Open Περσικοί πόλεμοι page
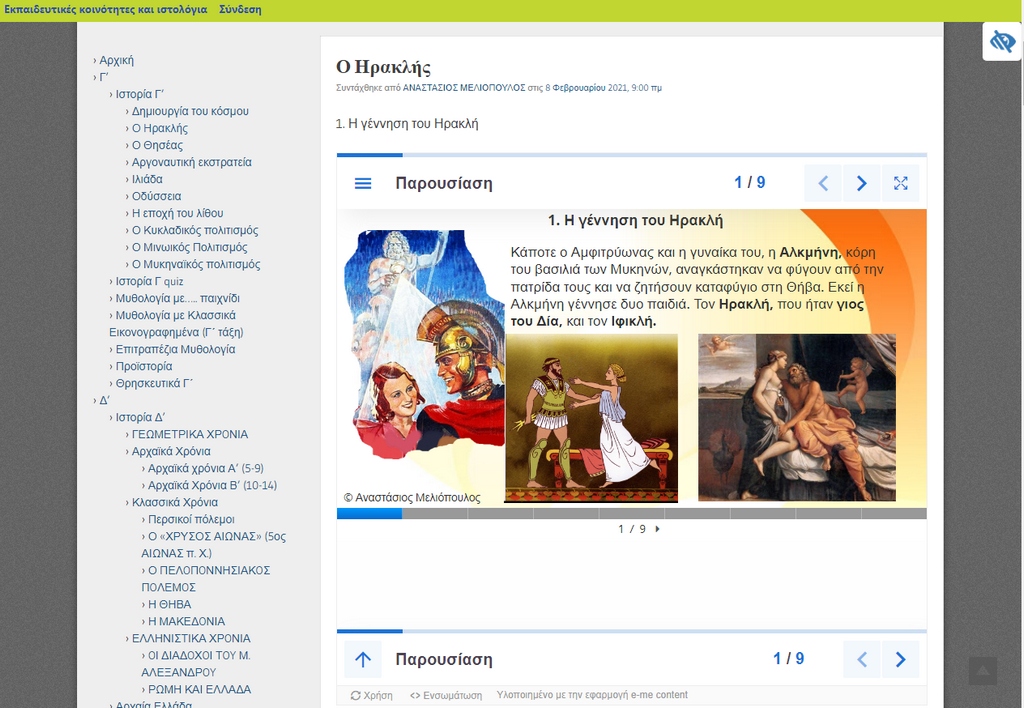1024x708 pixels. [191, 519]
